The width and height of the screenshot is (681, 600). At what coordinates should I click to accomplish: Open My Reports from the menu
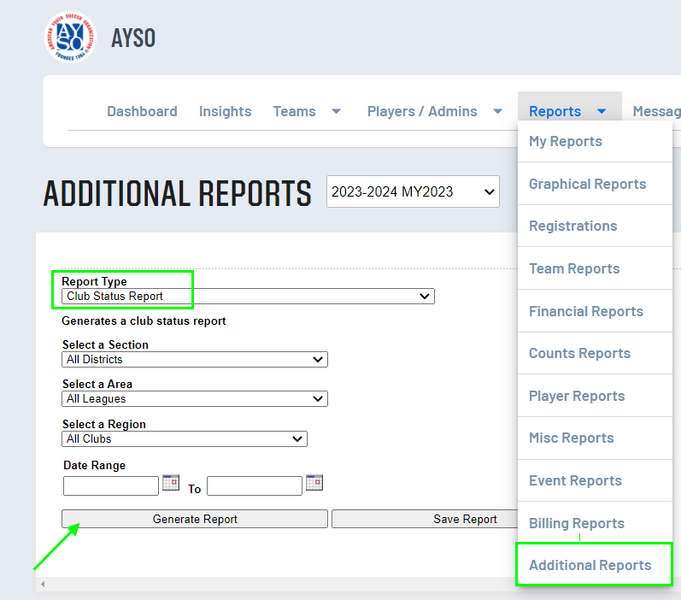click(565, 141)
